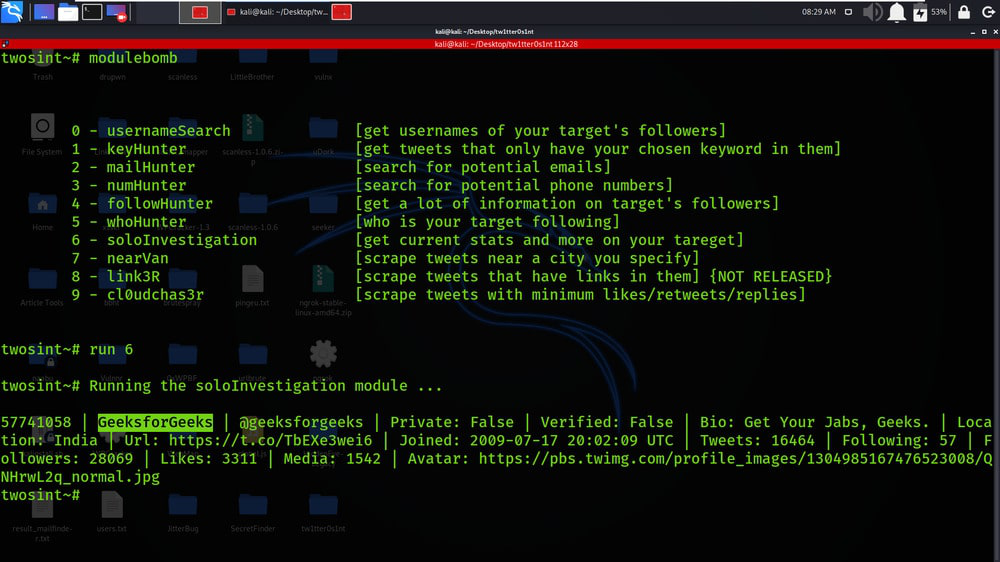
Task: Click the 'Verified: False' field
Action: pos(607,422)
